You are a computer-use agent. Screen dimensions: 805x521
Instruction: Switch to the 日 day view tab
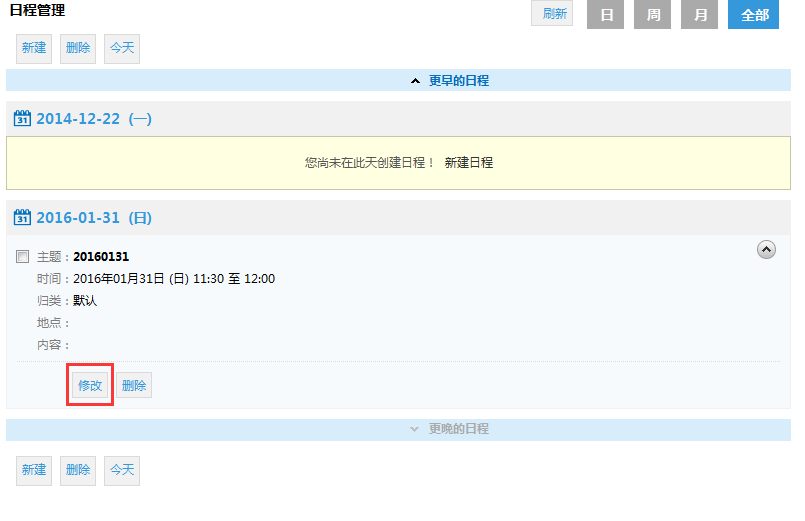[x=606, y=15]
